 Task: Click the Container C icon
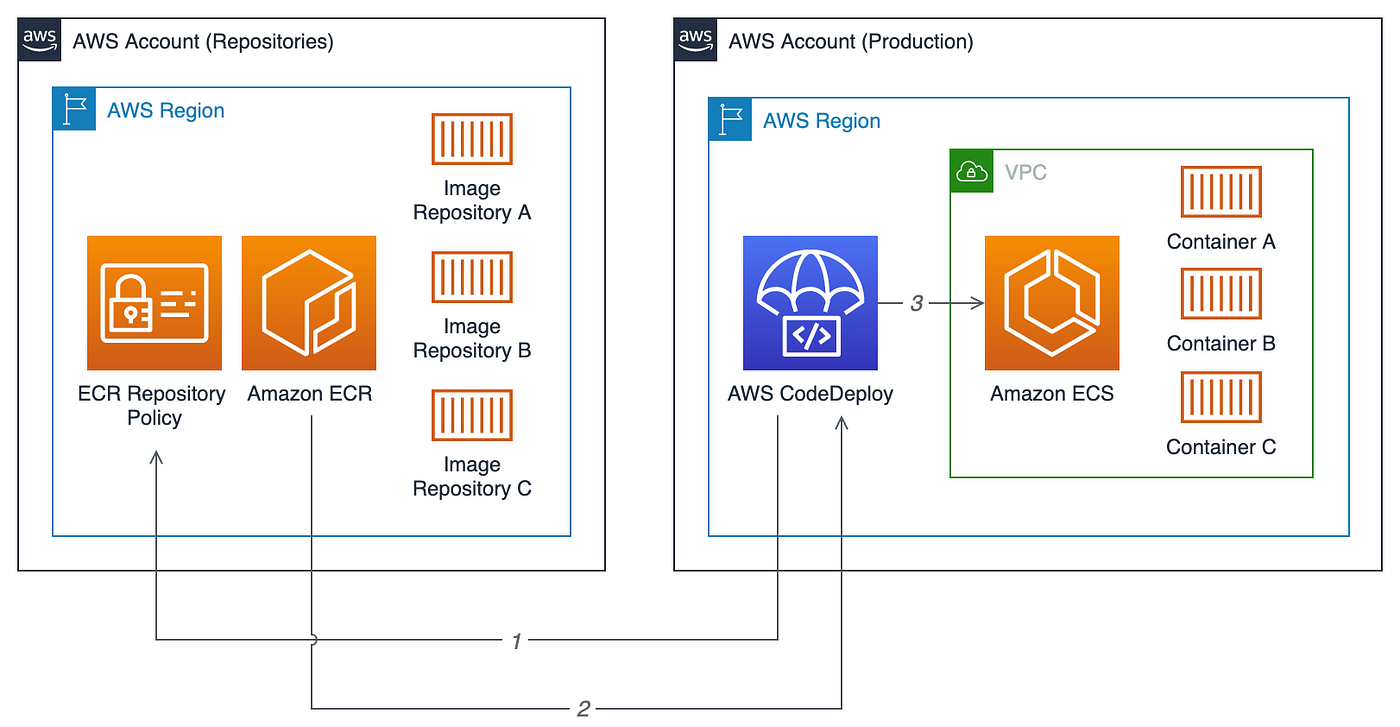[1221, 397]
